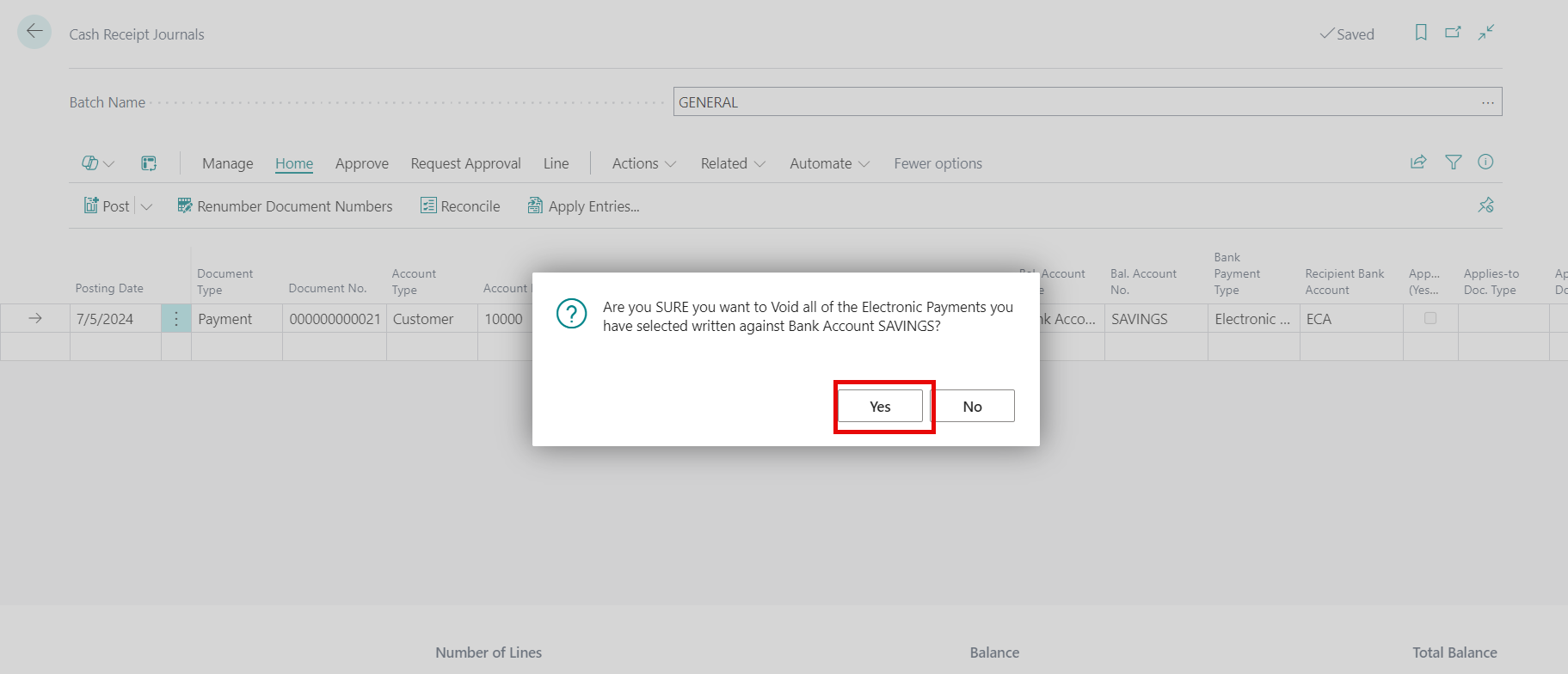Select the Electronic payment type cell

click(x=1253, y=318)
